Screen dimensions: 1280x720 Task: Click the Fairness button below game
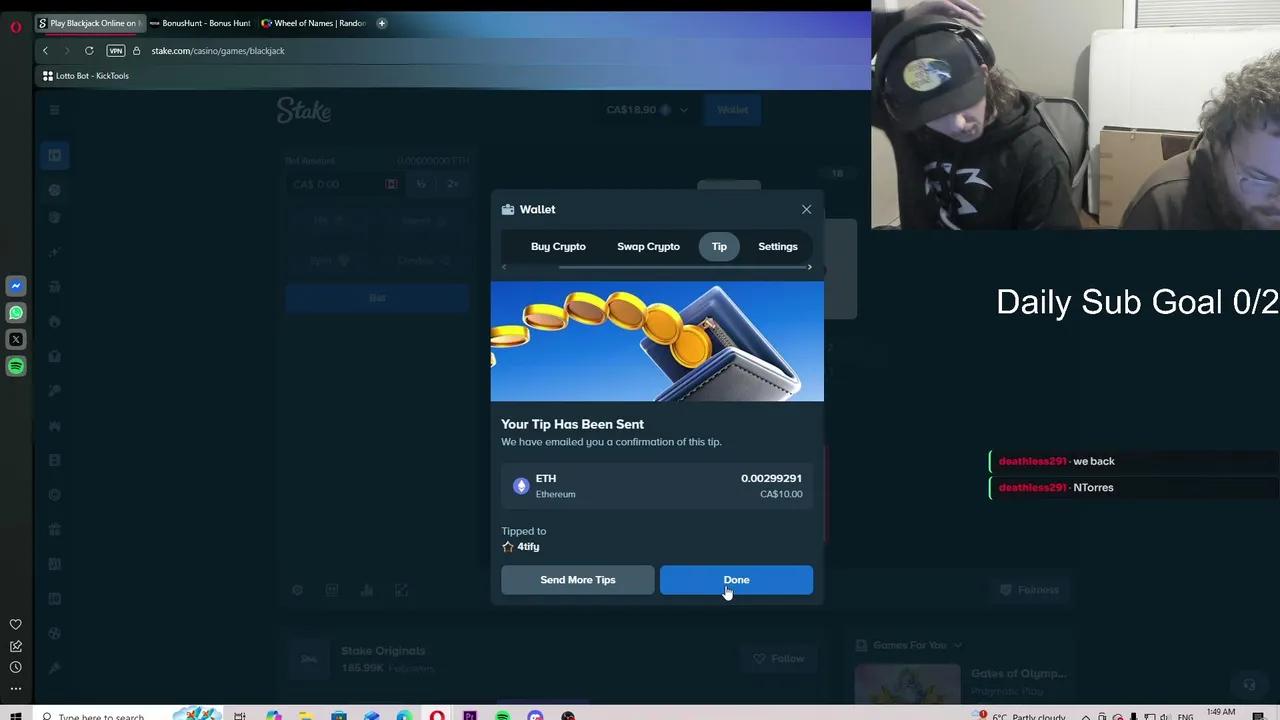[1029, 590]
